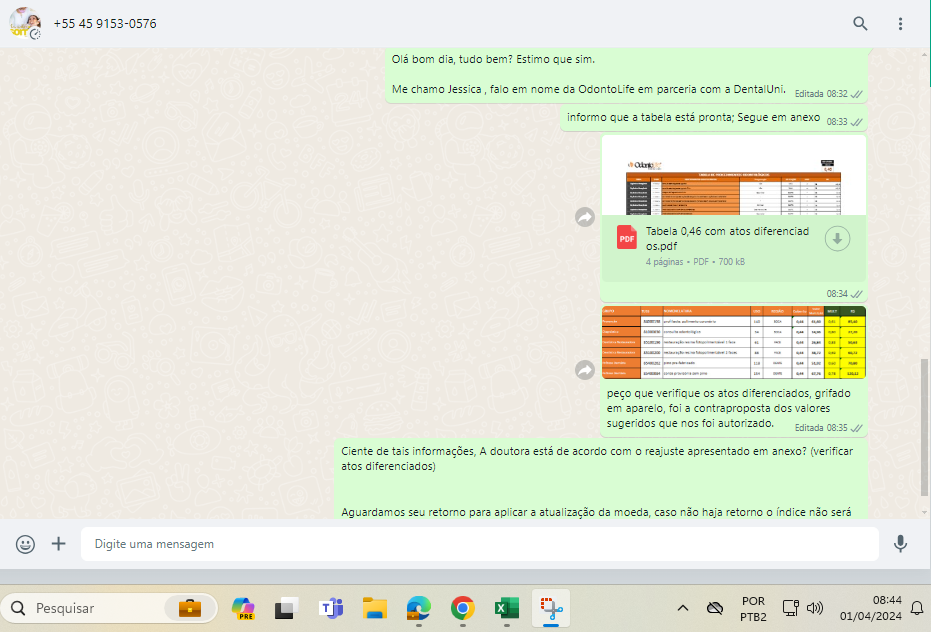Toggle the POR PTB2 keyboard language
Viewport: 931px width, 632px height.
coord(753,608)
